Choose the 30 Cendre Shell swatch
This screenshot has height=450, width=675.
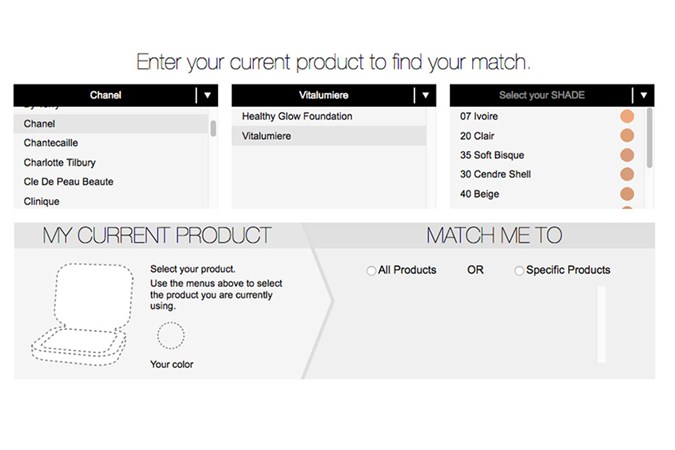(627, 175)
